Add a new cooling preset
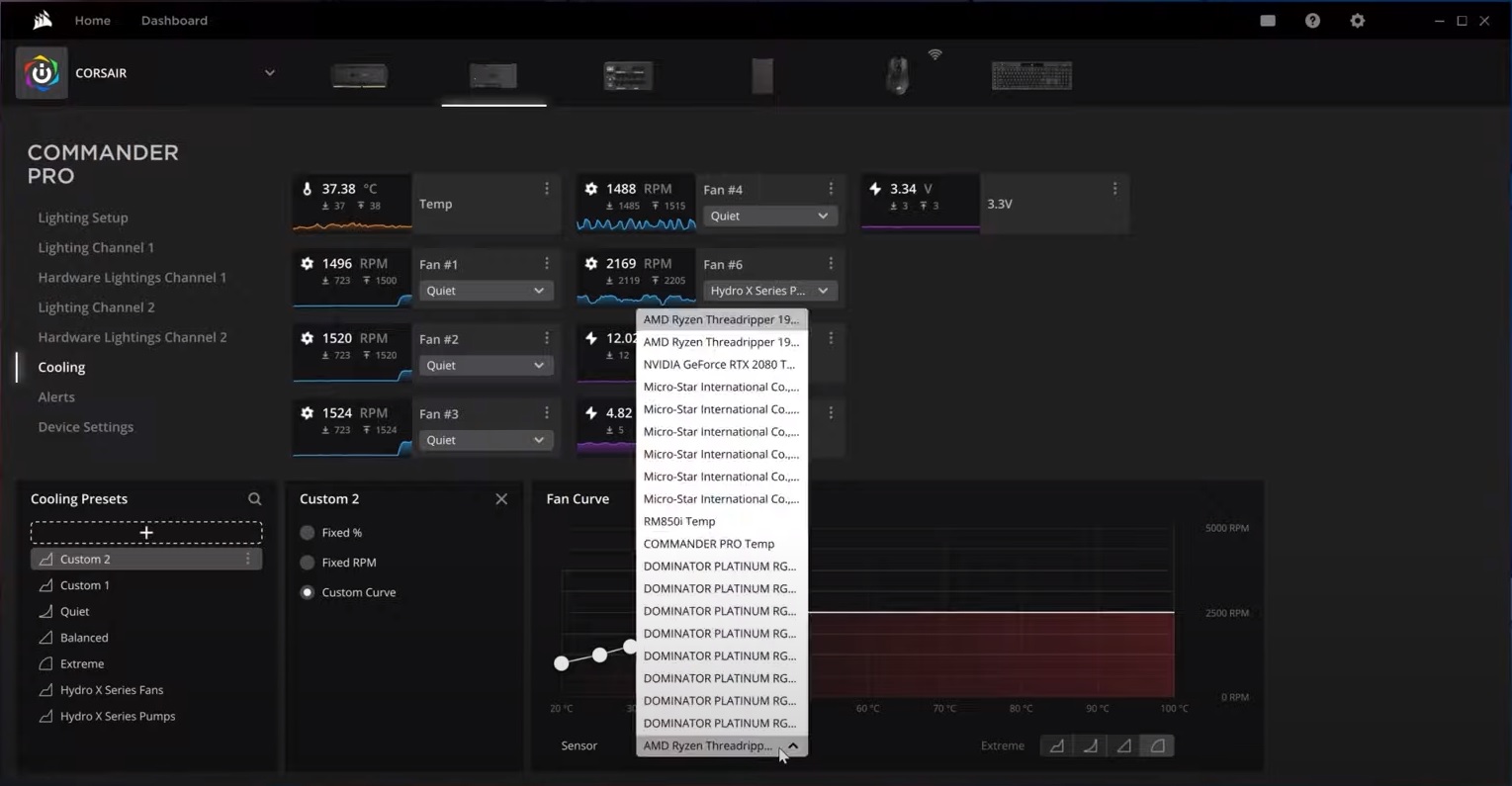 pyautogui.click(x=145, y=532)
